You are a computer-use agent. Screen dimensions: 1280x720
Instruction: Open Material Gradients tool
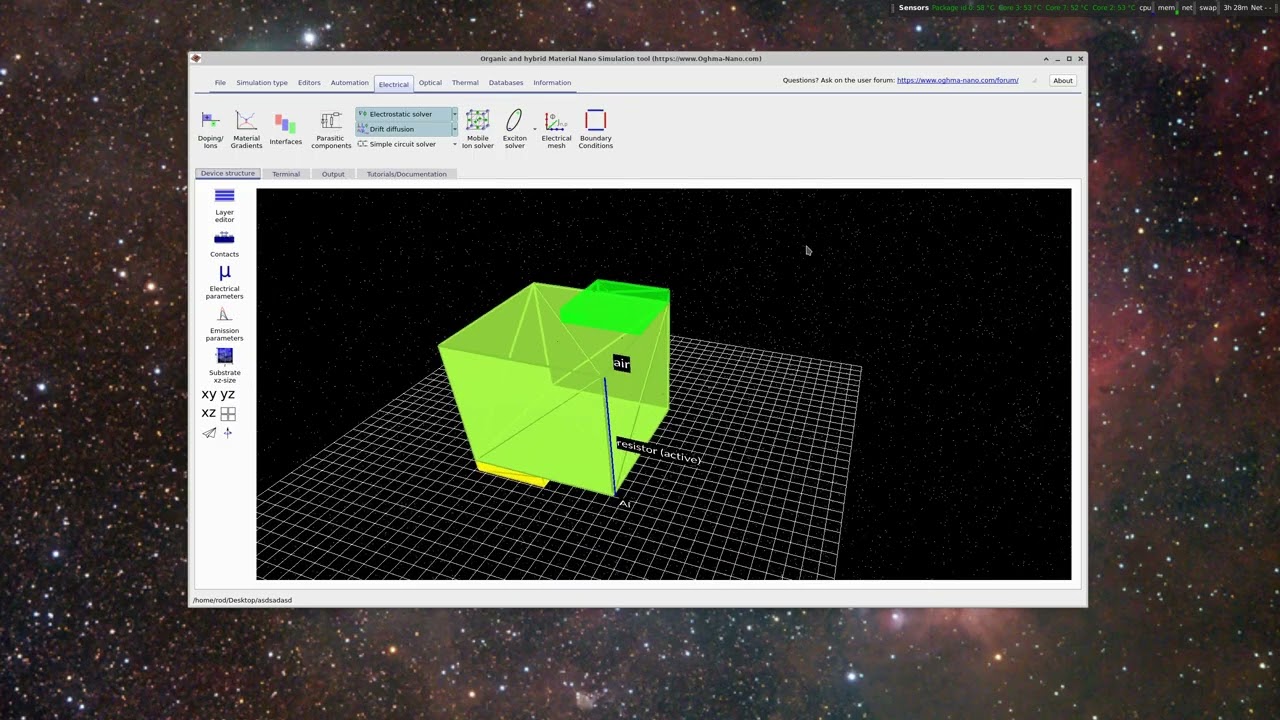coord(246,130)
